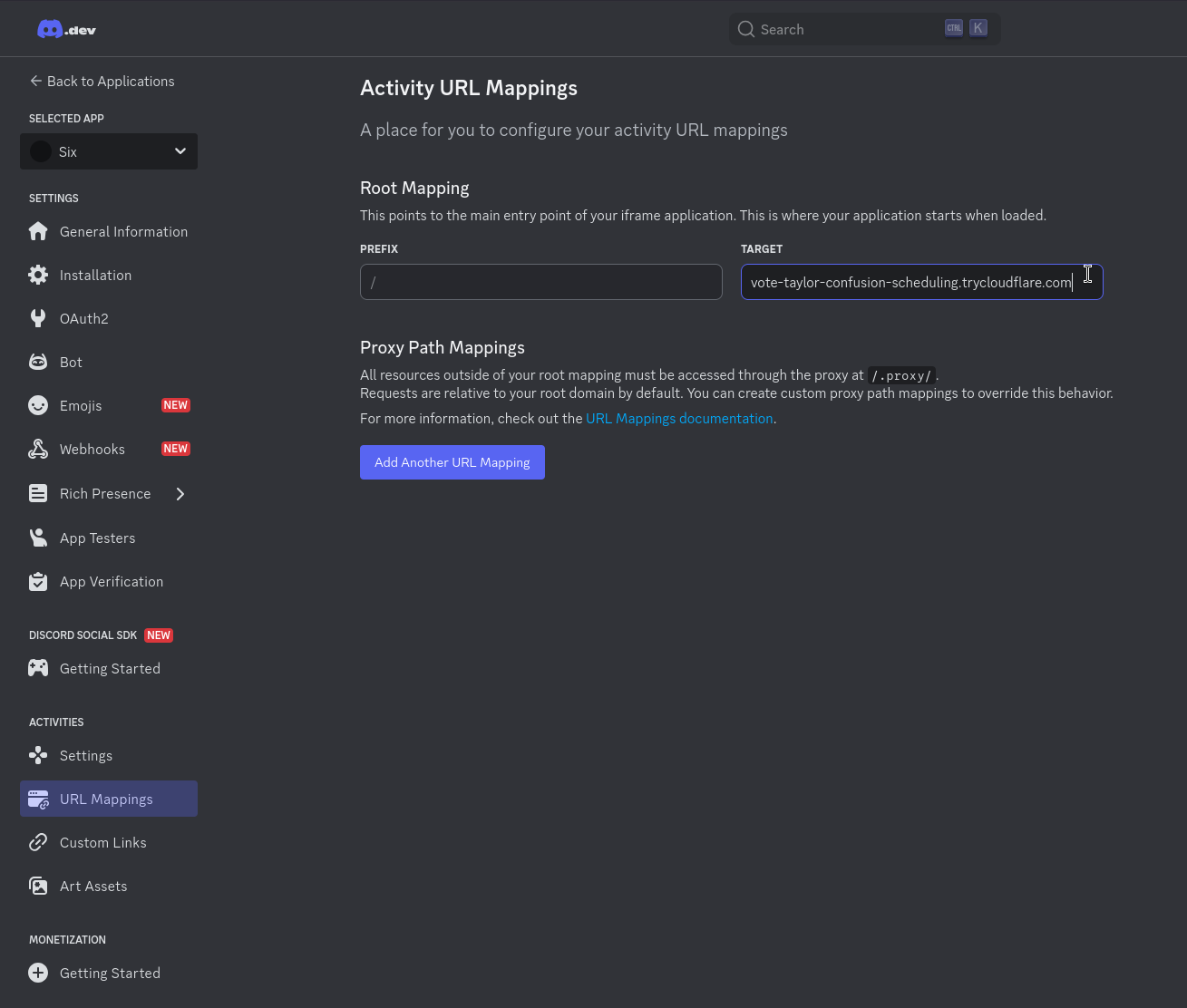Click the Root Mapping Target input field
The height and width of the screenshot is (1008, 1187).
[910, 283]
